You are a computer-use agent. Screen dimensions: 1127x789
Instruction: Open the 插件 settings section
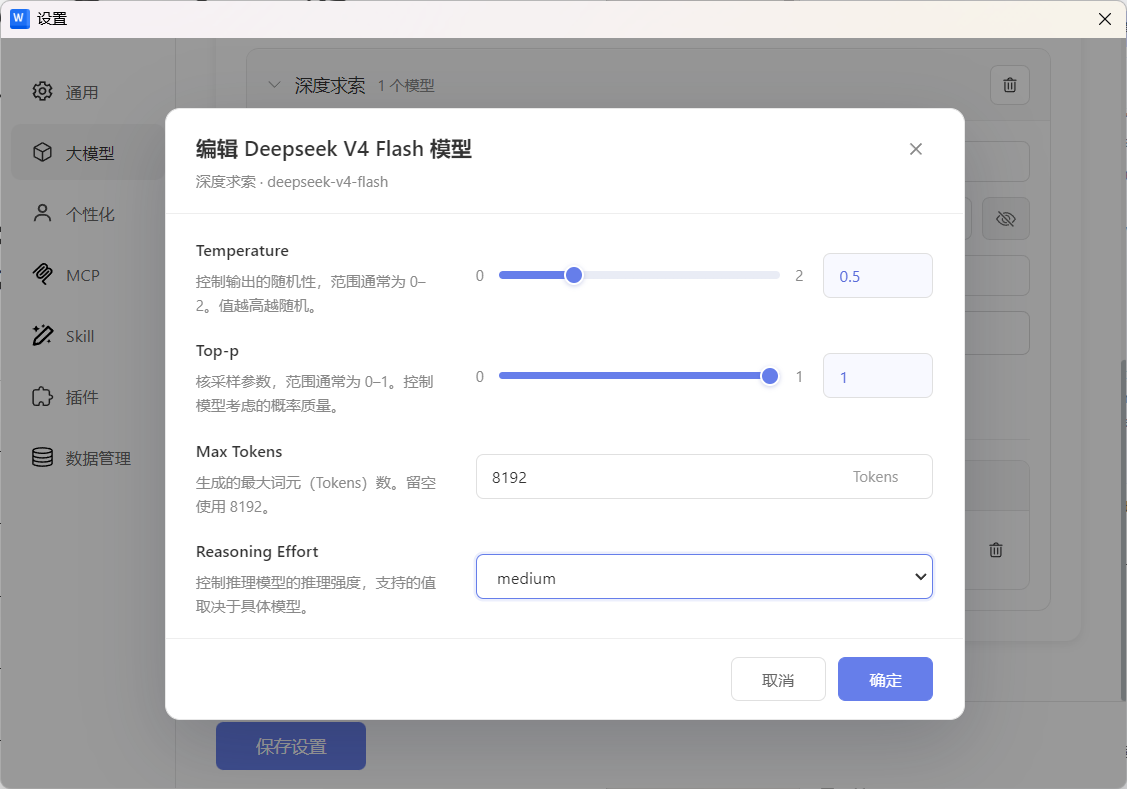click(x=87, y=397)
